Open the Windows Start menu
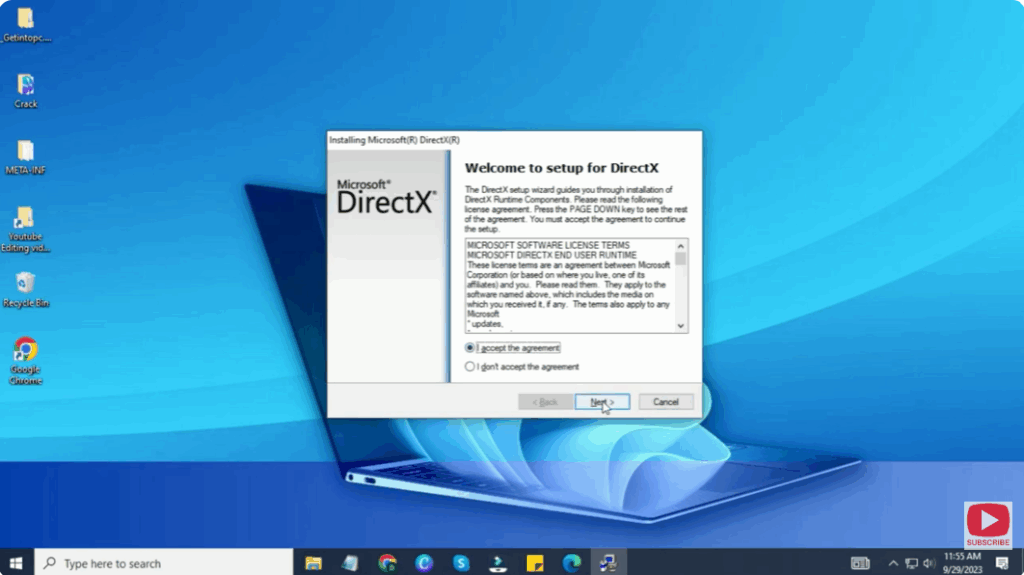This screenshot has height=575, width=1024. (x=16, y=563)
